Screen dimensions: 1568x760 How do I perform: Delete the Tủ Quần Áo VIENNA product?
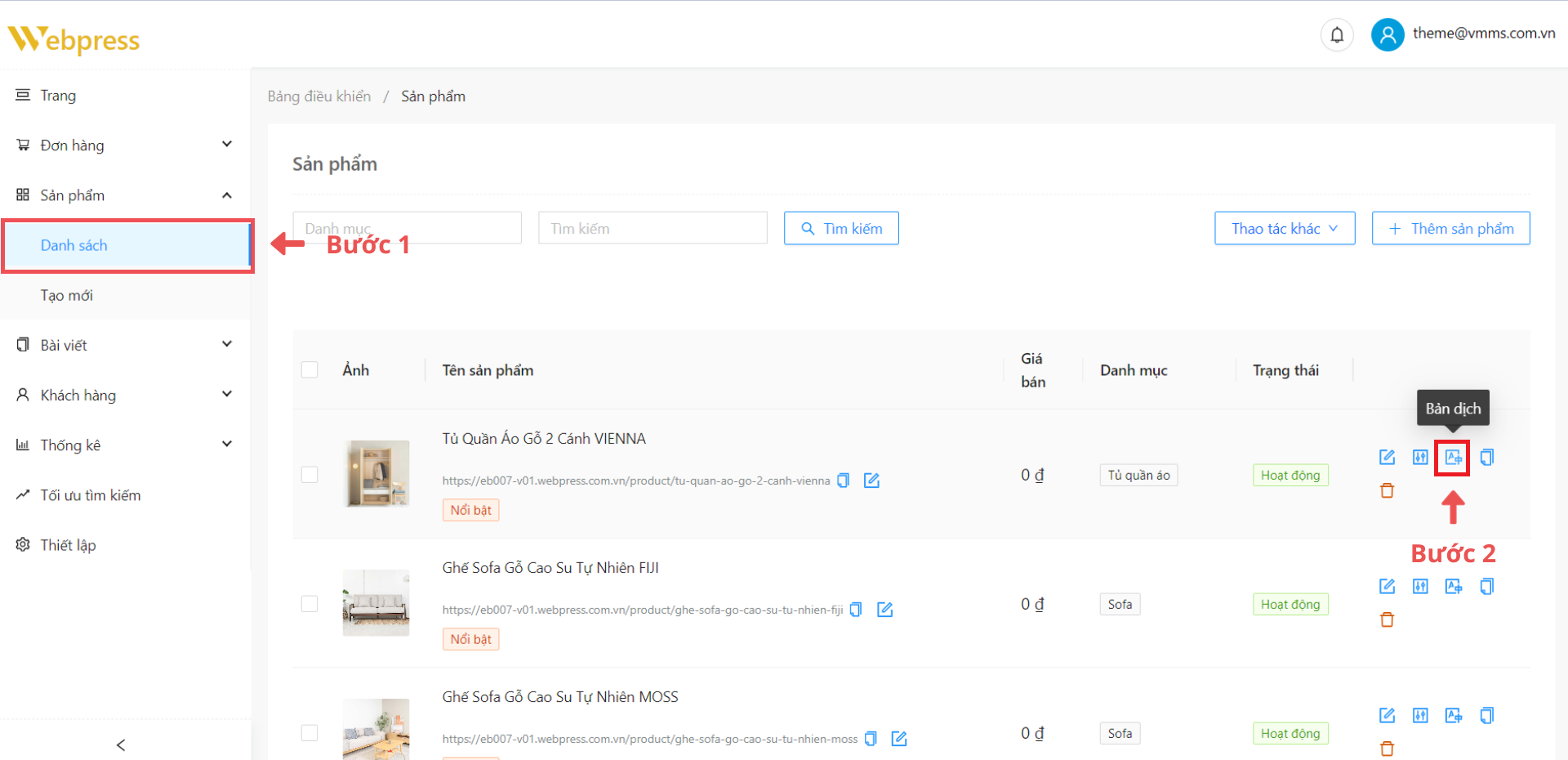(1387, 491)
